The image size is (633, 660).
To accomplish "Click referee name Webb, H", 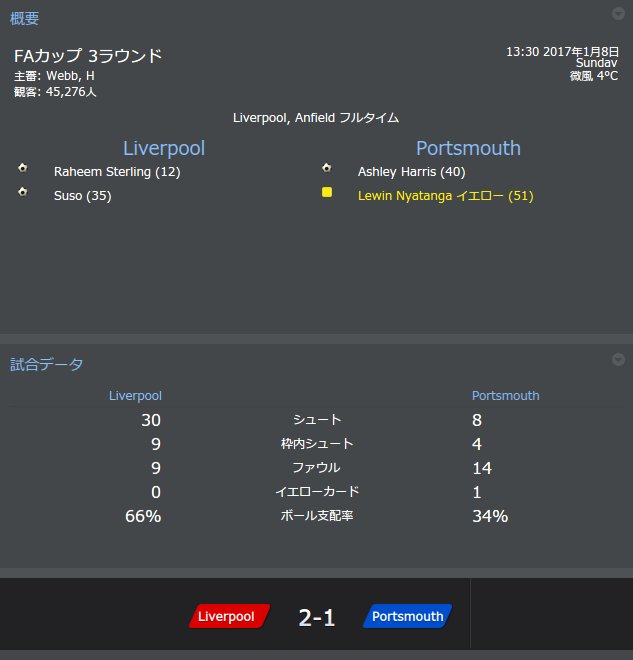I will click(x=70, y=76).
